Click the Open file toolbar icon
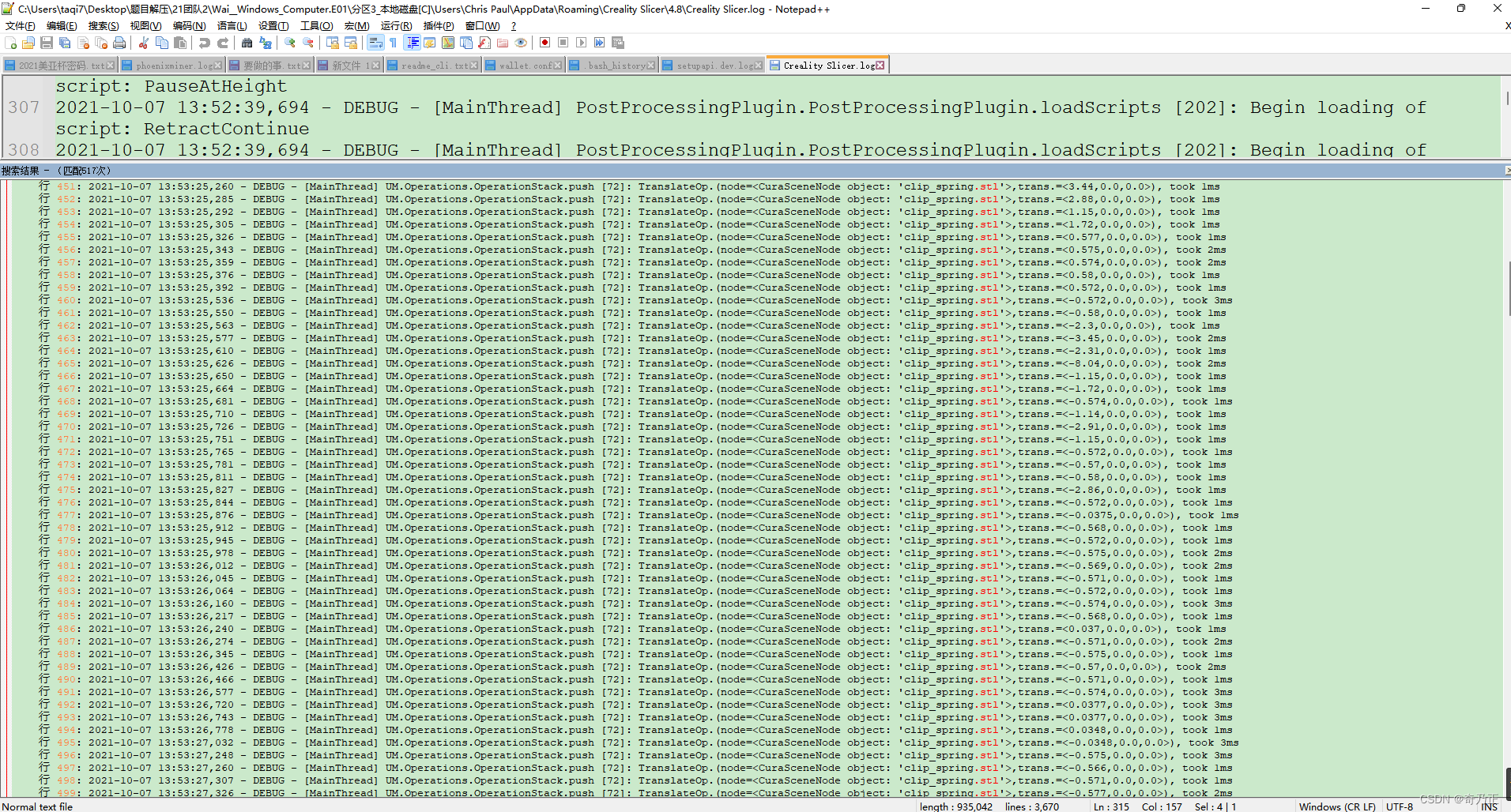 point(28,43)
